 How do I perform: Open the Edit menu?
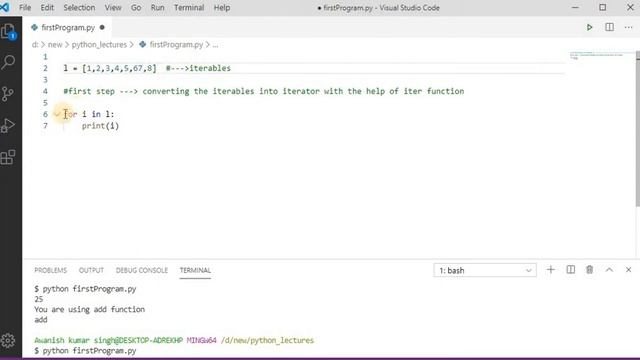(47, 8)
